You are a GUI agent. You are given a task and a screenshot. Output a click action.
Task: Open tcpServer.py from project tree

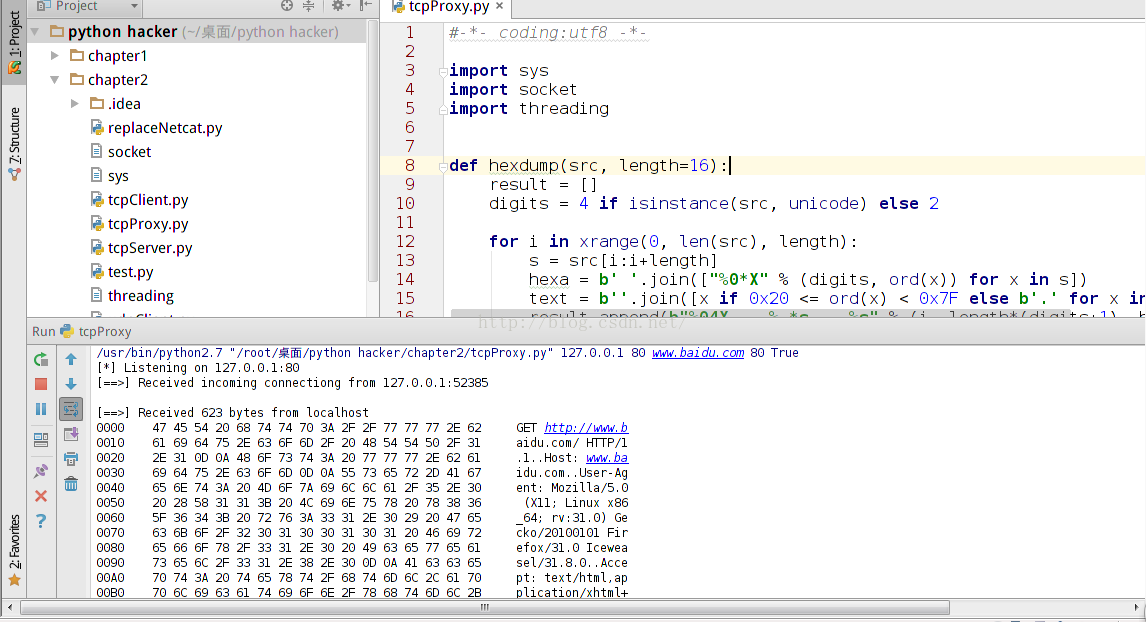point(150,249)
